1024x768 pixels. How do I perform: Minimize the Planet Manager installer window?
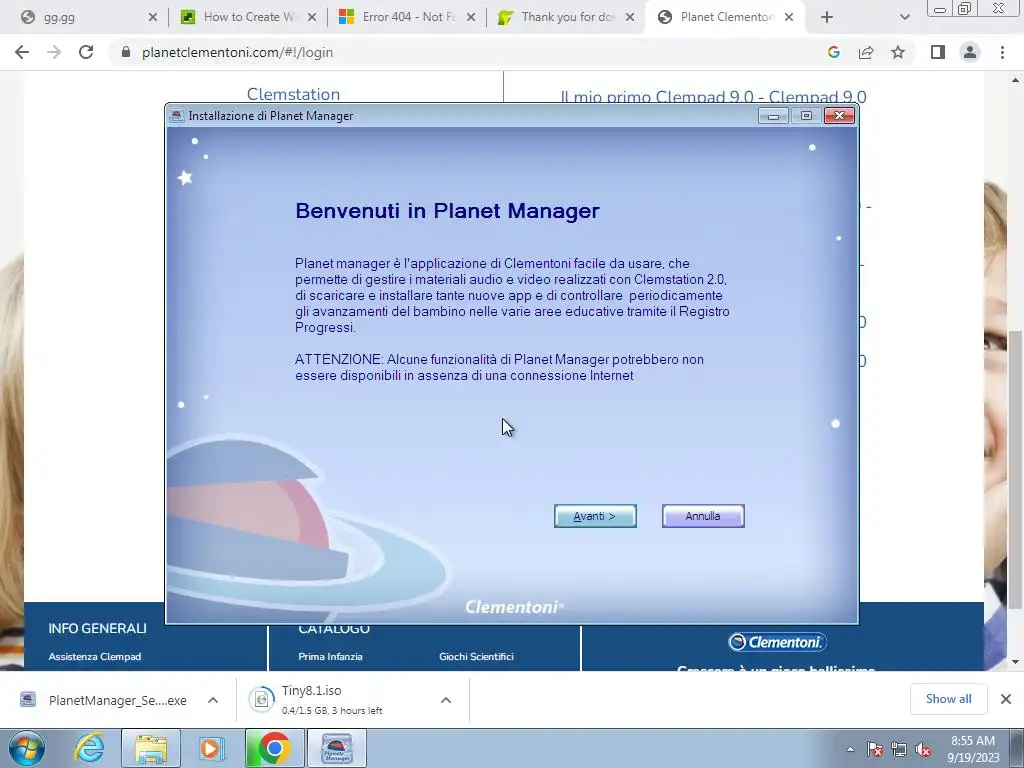(x=773, y=116)
